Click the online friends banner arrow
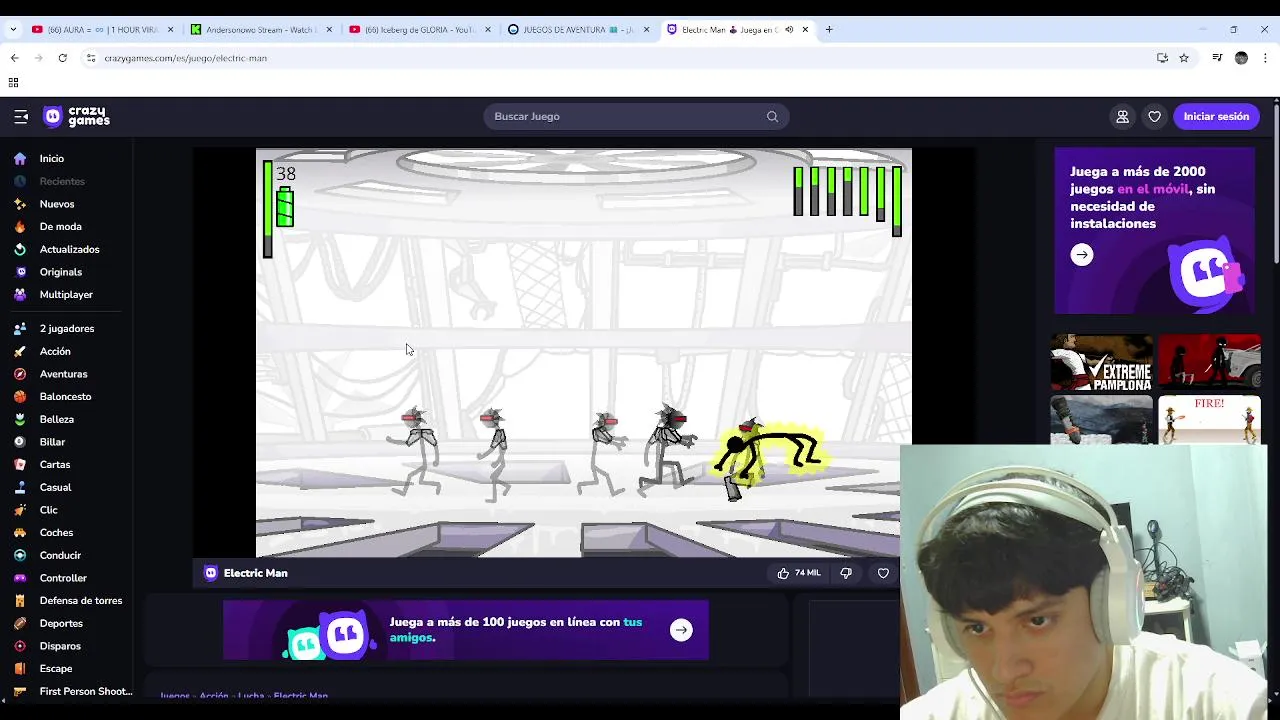This screenshot has height=720, width=1280. [x=681, y=630]
